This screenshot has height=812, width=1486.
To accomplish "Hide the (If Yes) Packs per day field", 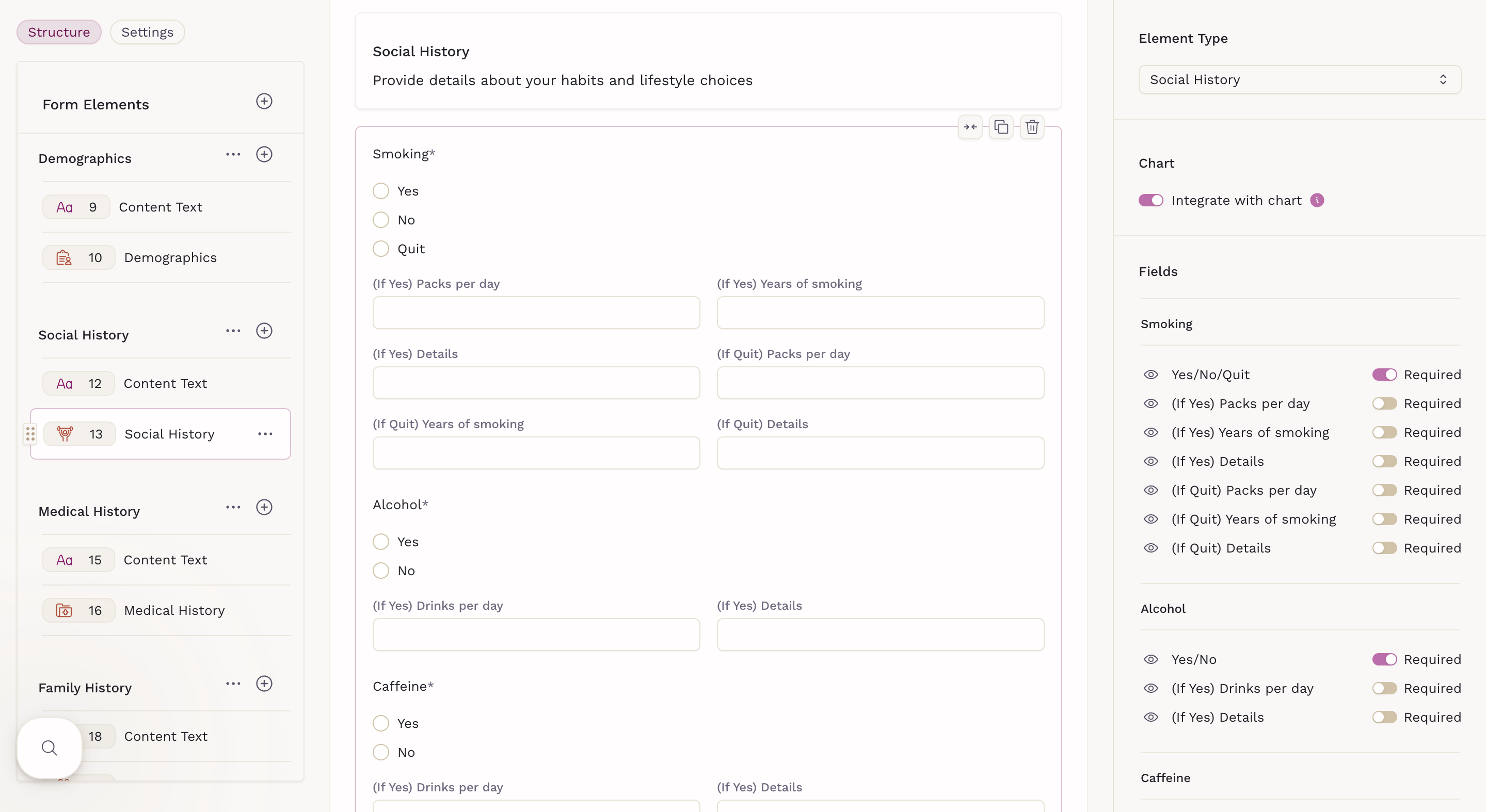I will [1151, 404].
